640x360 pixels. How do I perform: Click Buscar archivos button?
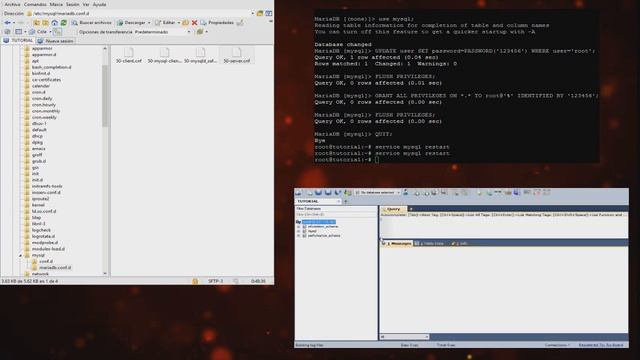pos(92,23)
